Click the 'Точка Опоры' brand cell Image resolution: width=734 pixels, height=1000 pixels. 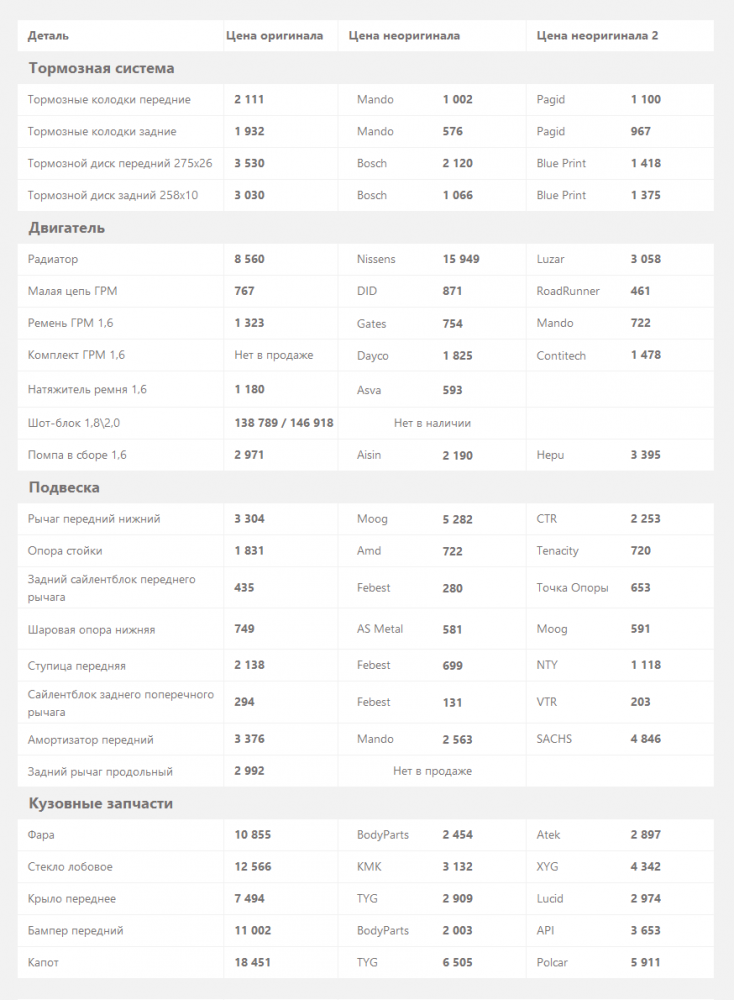coord(572,588)
